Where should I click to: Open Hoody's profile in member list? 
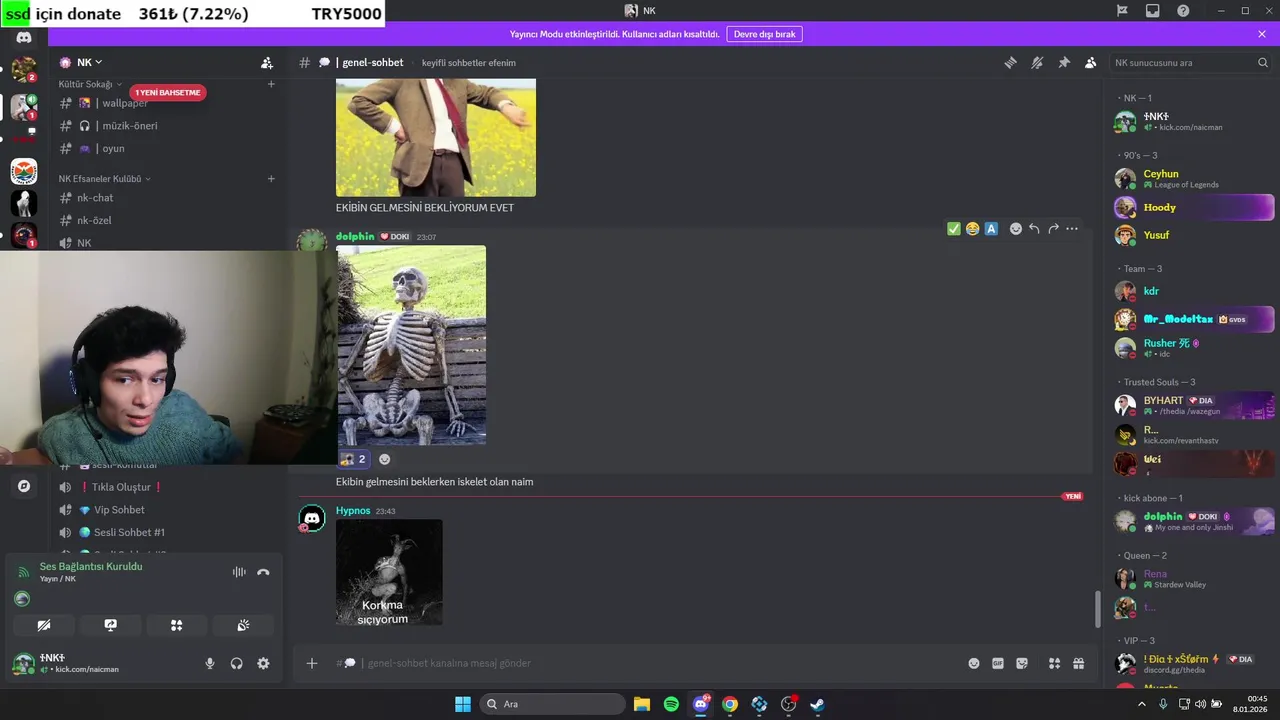1193,208
